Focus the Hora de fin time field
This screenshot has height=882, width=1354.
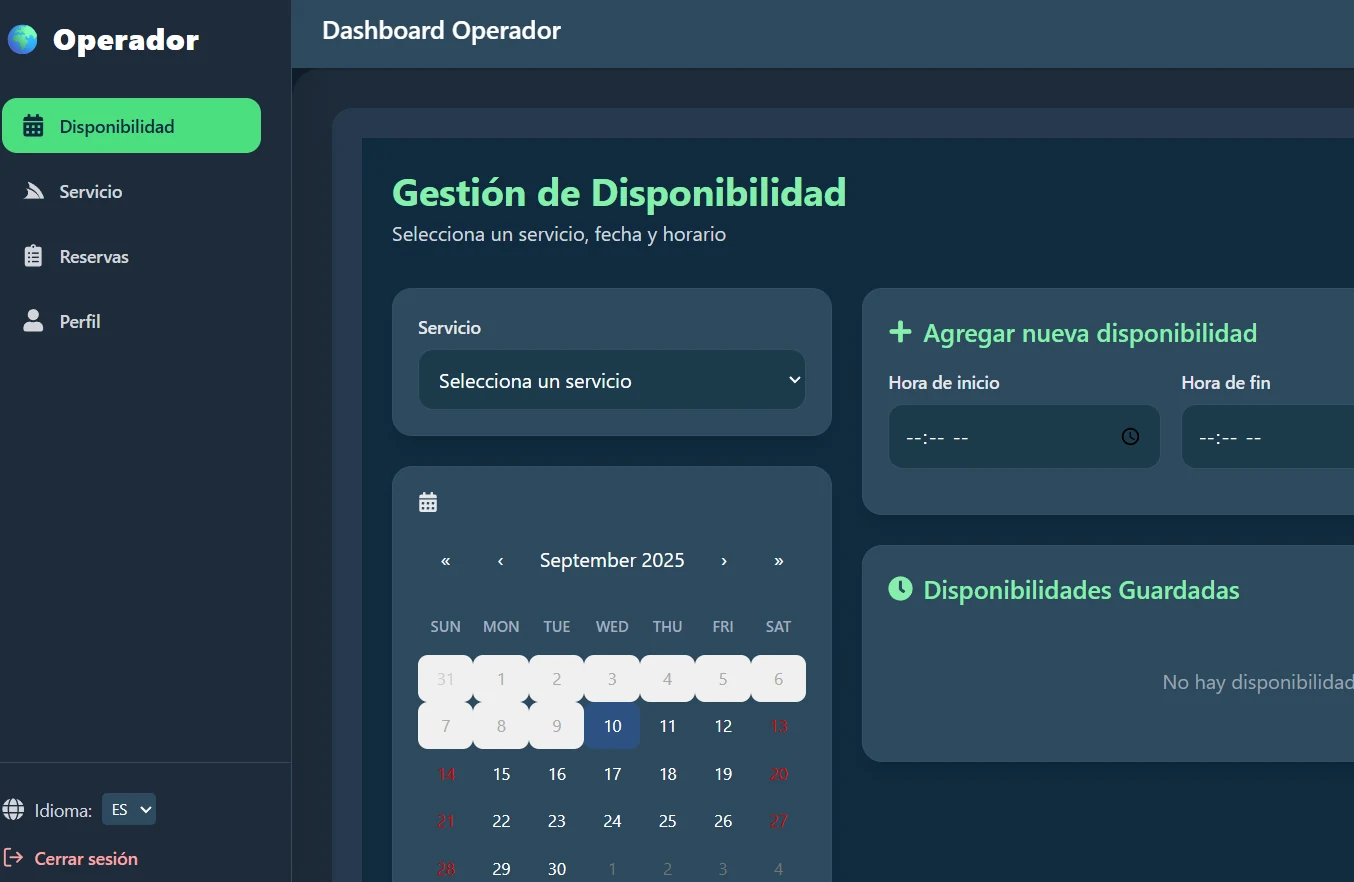(1267, 437)
